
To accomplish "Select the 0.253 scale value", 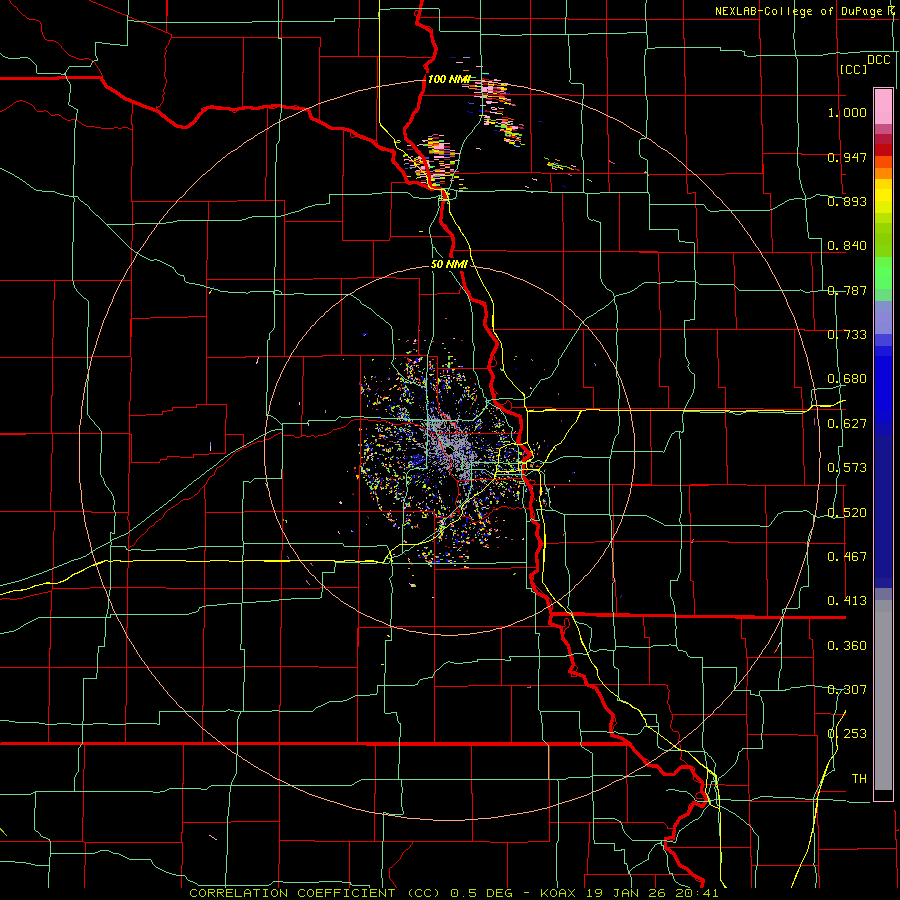I will pyautogui.click(x=847, y=734).
